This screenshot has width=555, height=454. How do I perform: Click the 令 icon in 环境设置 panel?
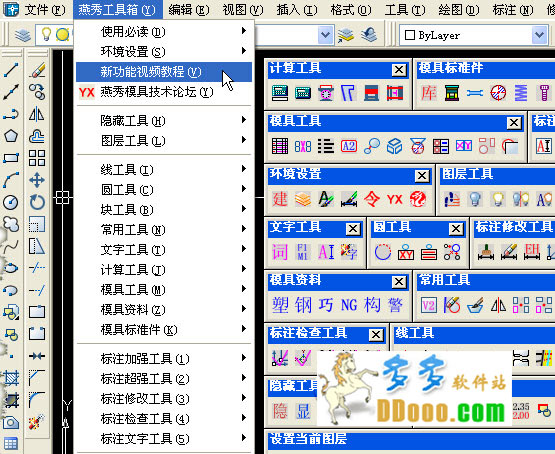(x=372, y=199)
